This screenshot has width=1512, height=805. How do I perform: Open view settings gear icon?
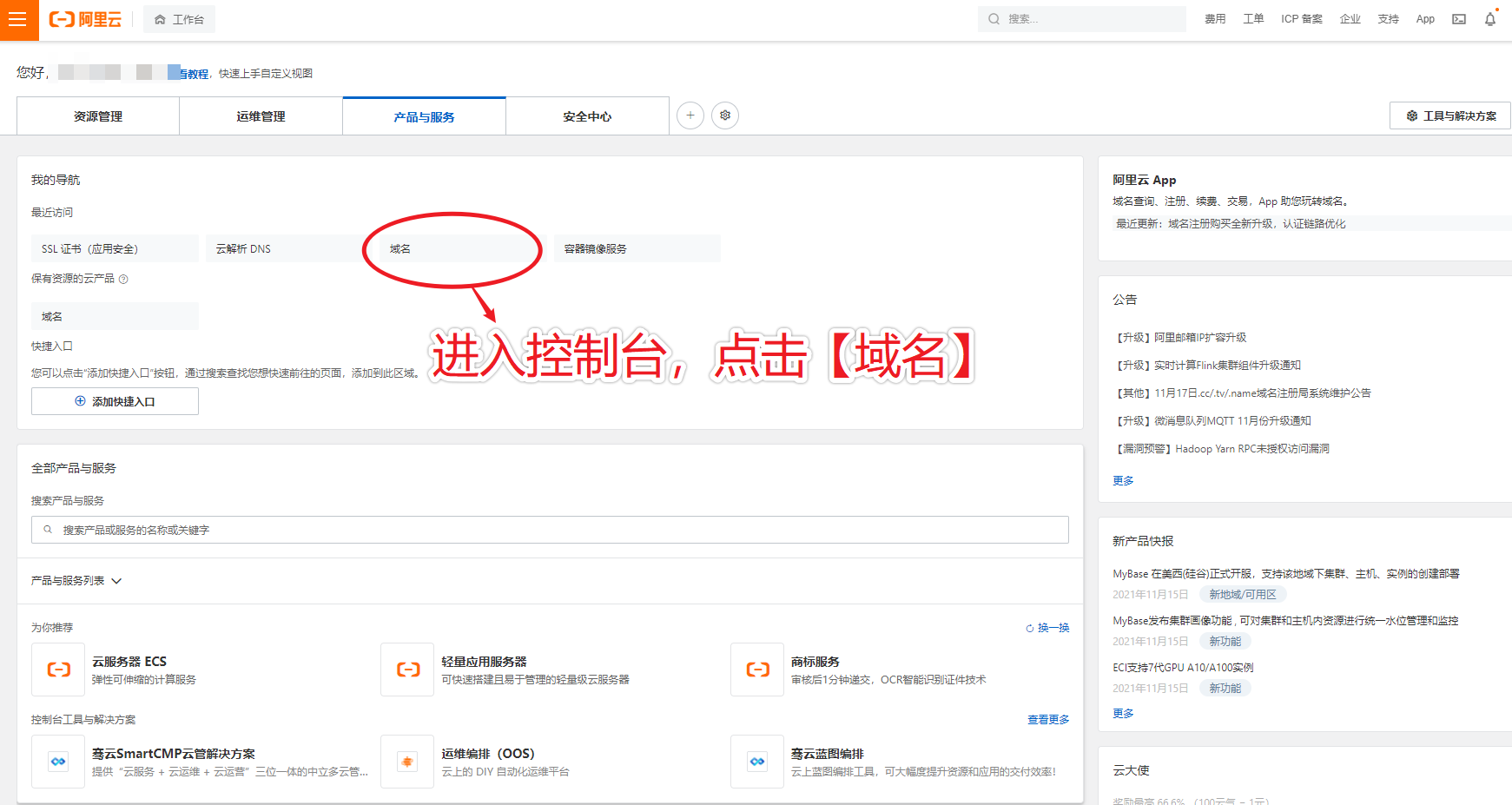(x=725, y=115)
